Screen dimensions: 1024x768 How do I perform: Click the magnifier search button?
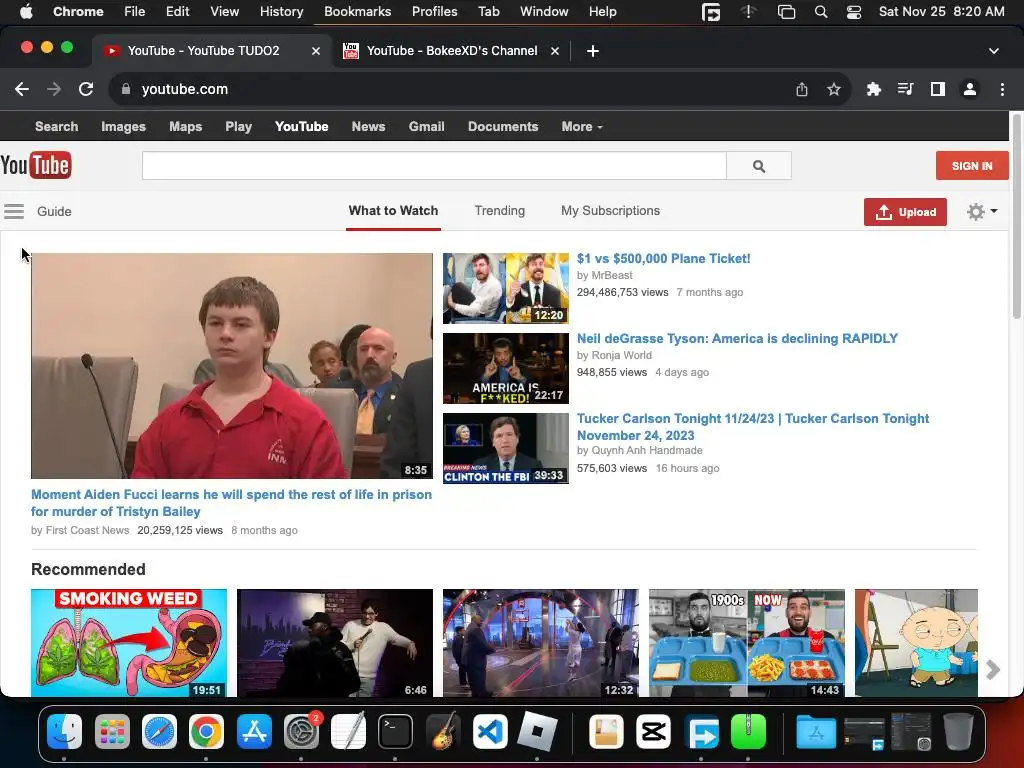tap(759, 166)
